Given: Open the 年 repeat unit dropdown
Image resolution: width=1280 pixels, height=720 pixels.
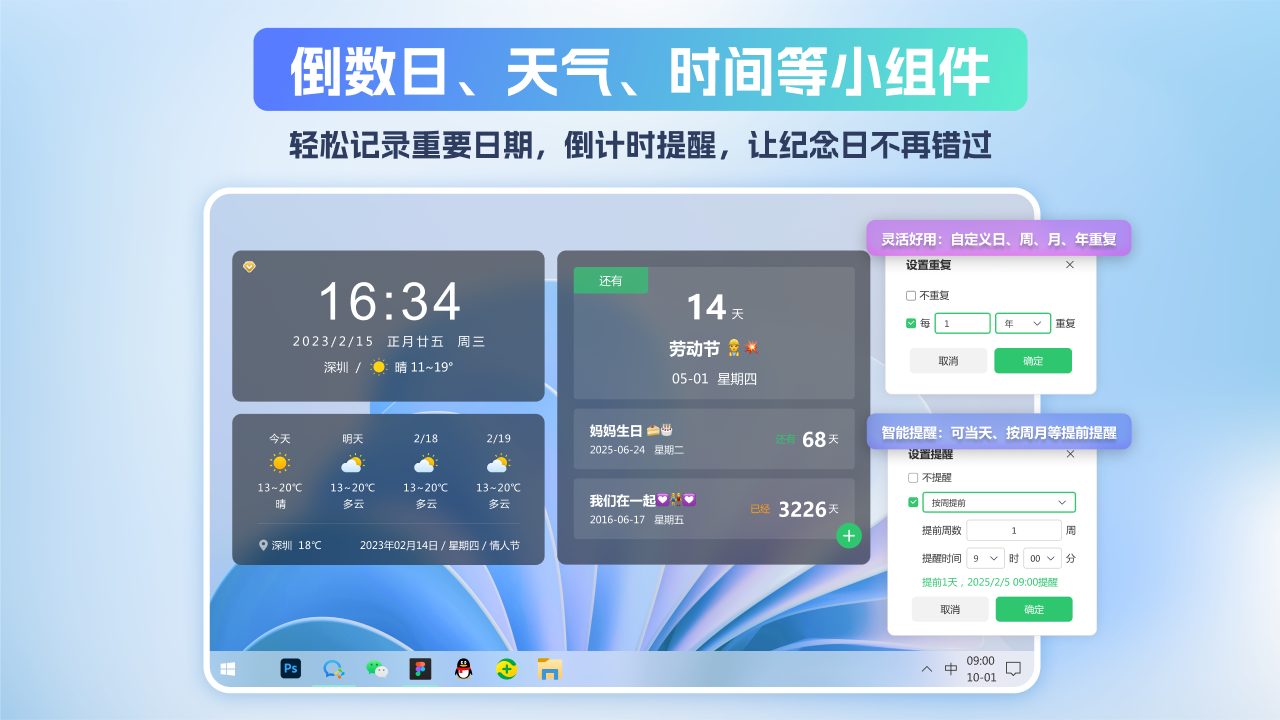Looking at the screenshot, I should [x=1023, y=323].
